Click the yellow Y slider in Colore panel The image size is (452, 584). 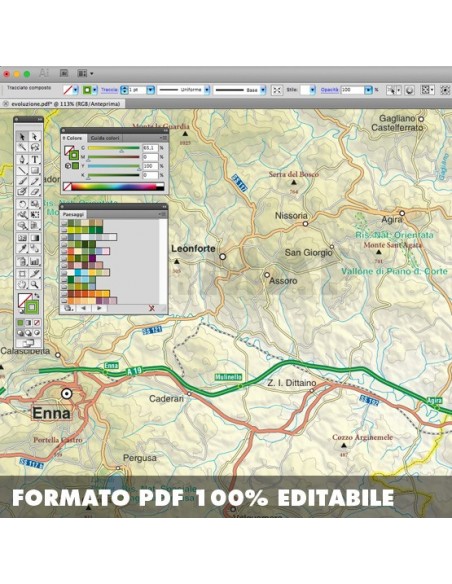114,166
